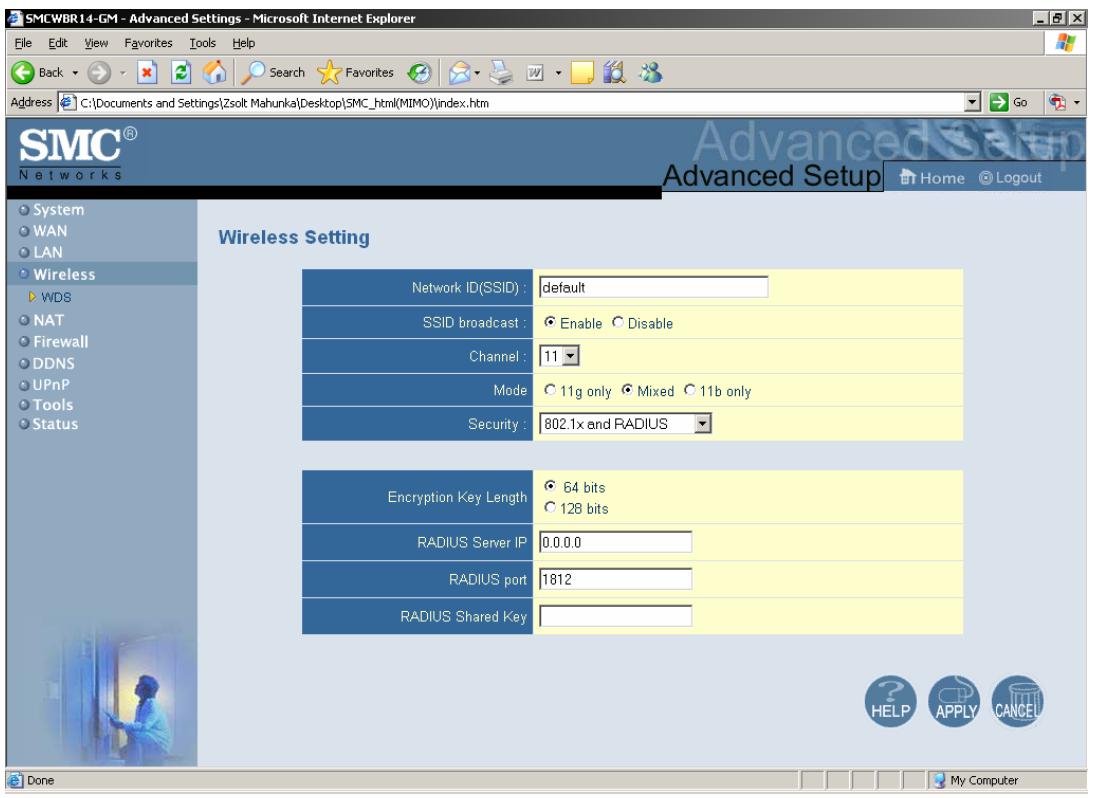
Task: Open the History toolbar icon
Action: [419, 72]
